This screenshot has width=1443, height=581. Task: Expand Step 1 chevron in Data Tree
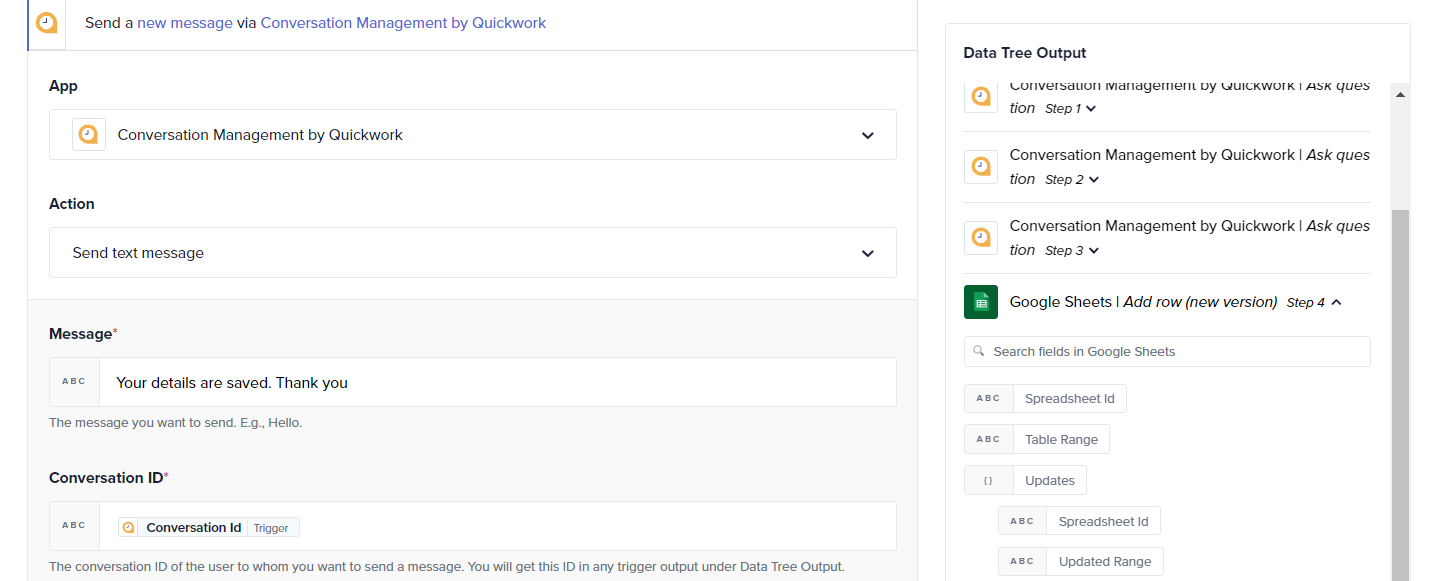[1091, 109]
